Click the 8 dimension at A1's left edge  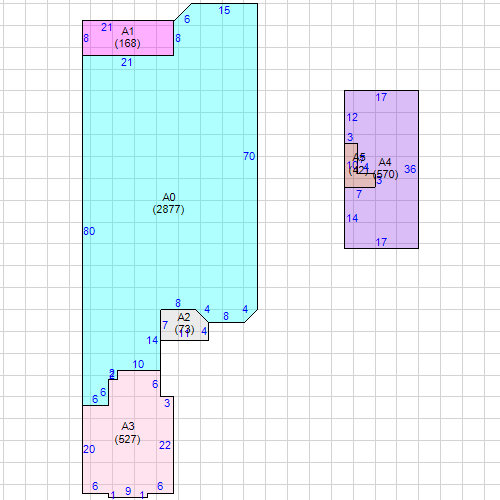86,38
